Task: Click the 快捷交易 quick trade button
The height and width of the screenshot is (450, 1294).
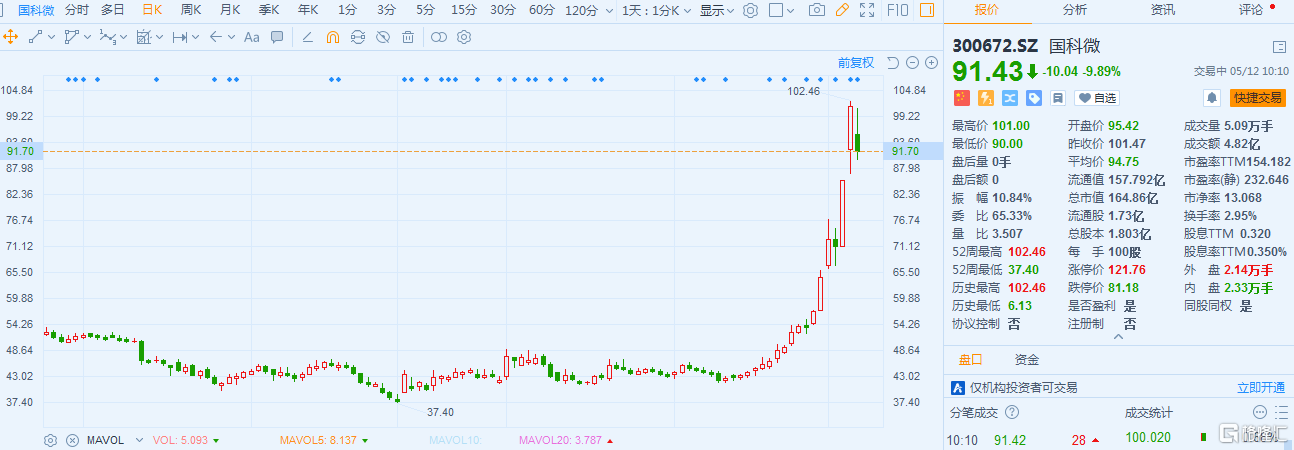Action: [1257, 98]
